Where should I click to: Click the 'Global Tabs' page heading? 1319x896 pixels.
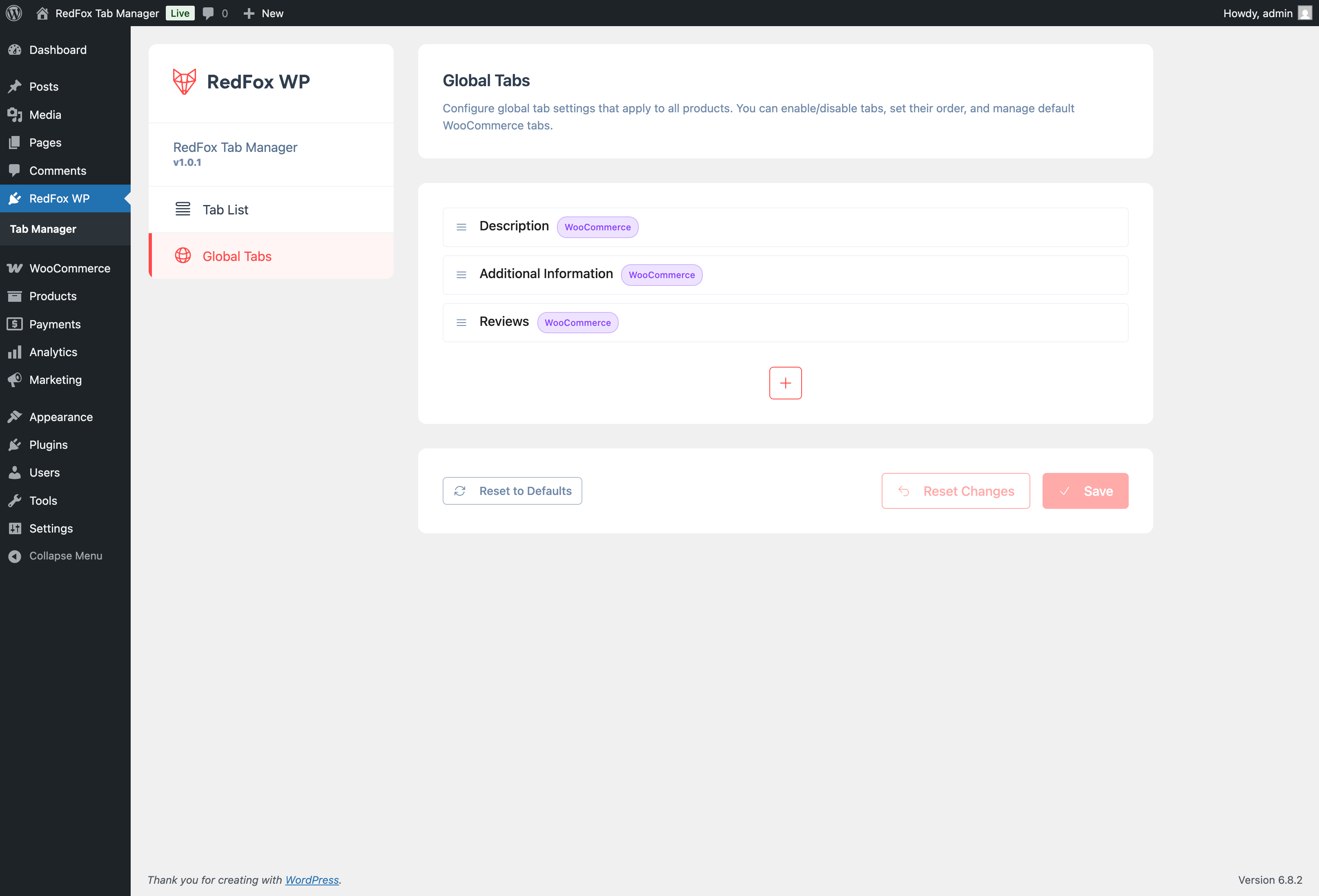click(486, 80)
